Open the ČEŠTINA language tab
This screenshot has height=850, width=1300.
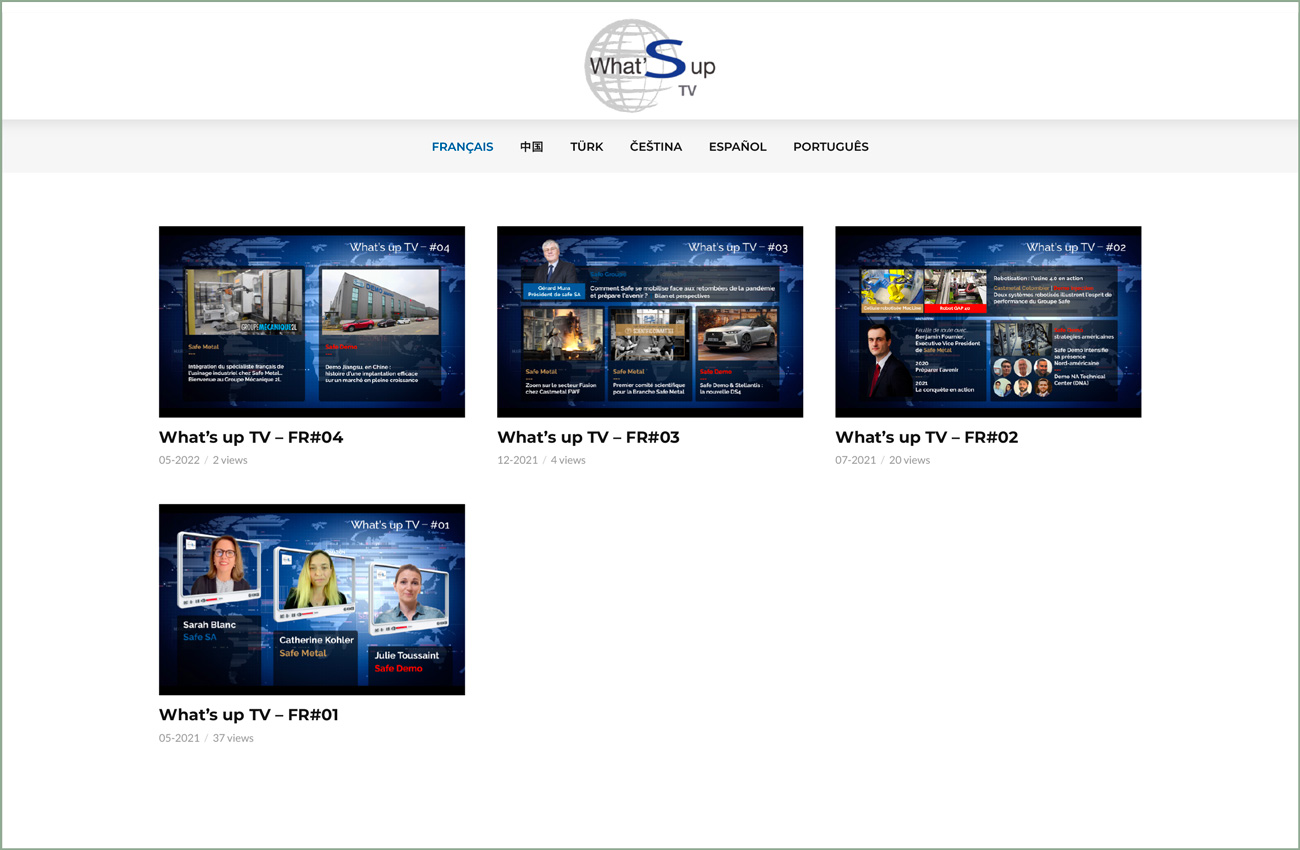[x=656, y=147]
